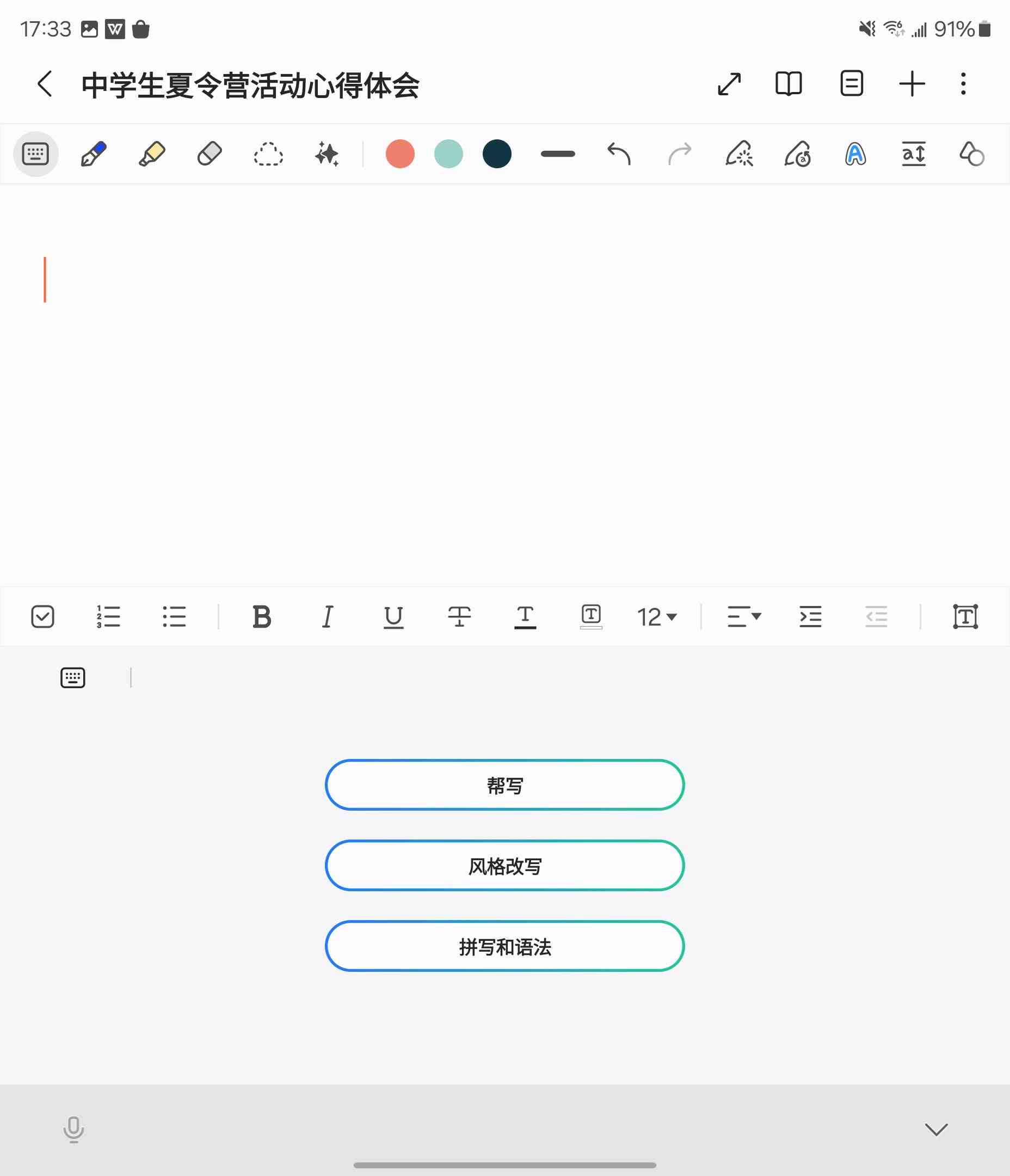Toggle bold formatting

coord(262,616)
